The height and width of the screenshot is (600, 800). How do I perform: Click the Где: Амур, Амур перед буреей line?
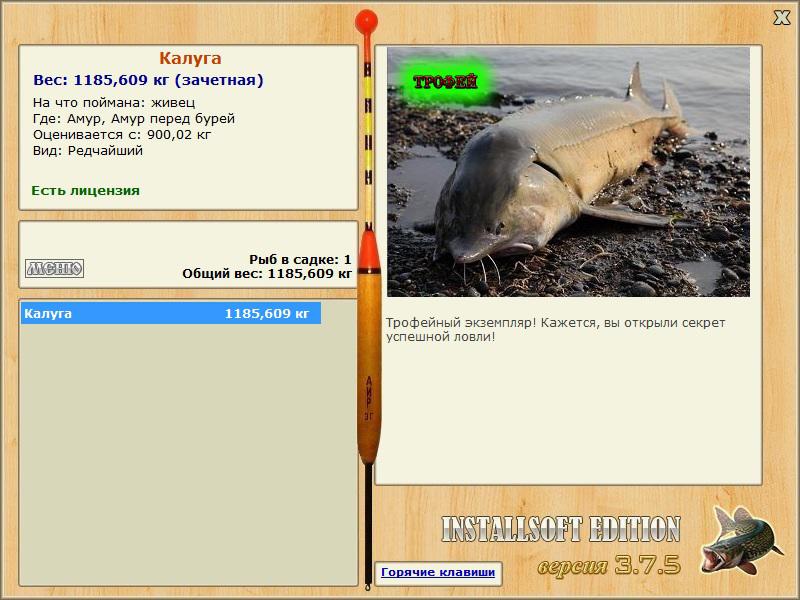pos(134,119)
